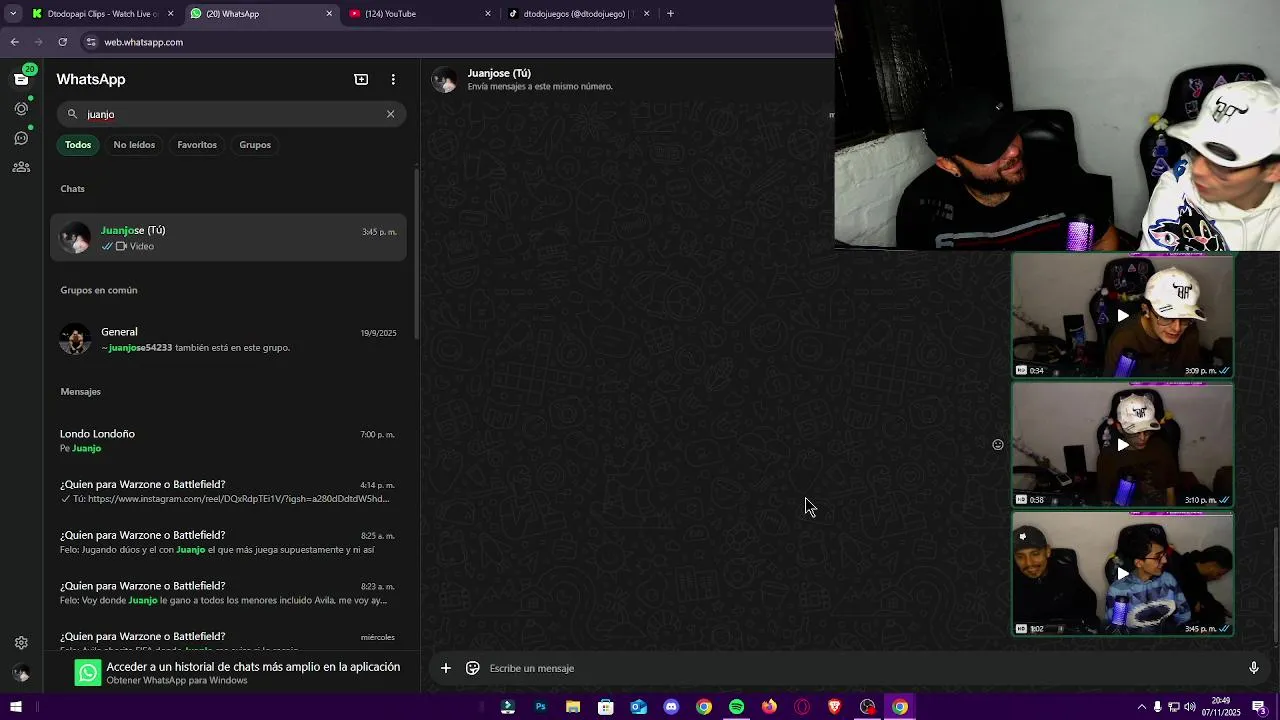Click the voice message microphone icon
Image resolution: width=1280 pixels, height=720 pixels.
(1254, 668)
